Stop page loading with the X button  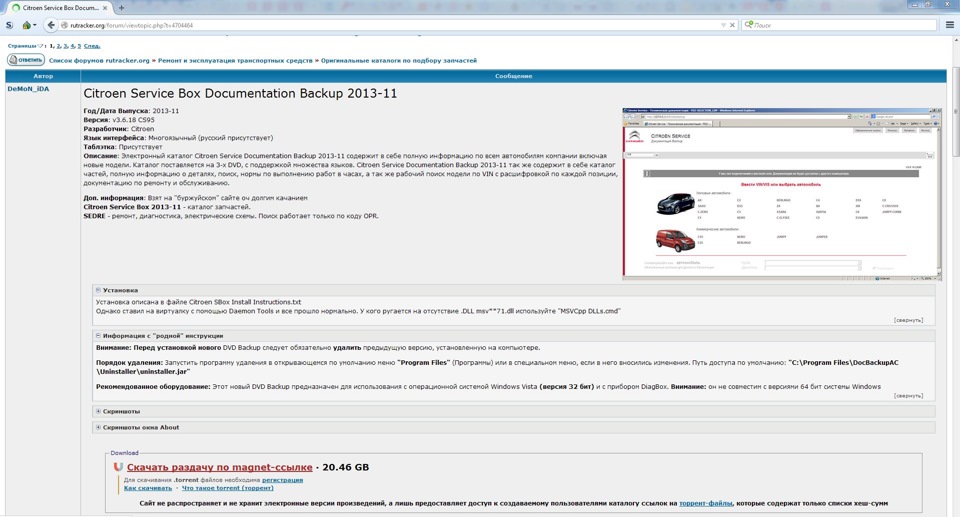(x=732, y=25)
